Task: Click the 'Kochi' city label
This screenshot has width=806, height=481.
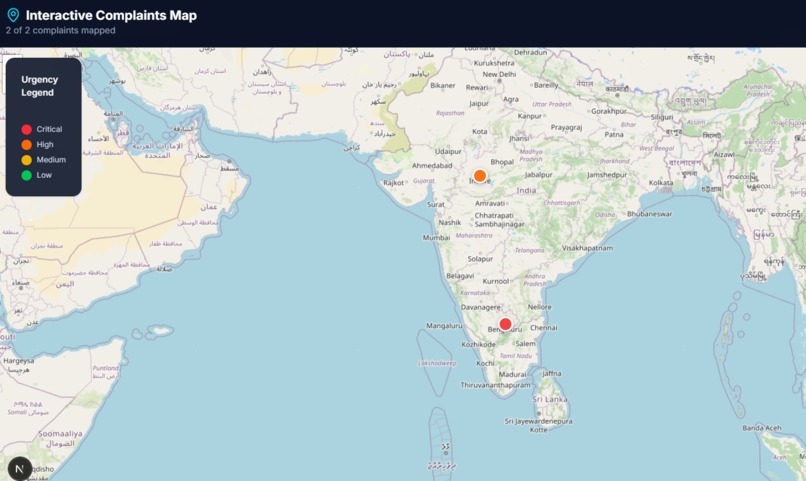Action: pos(485,363)
